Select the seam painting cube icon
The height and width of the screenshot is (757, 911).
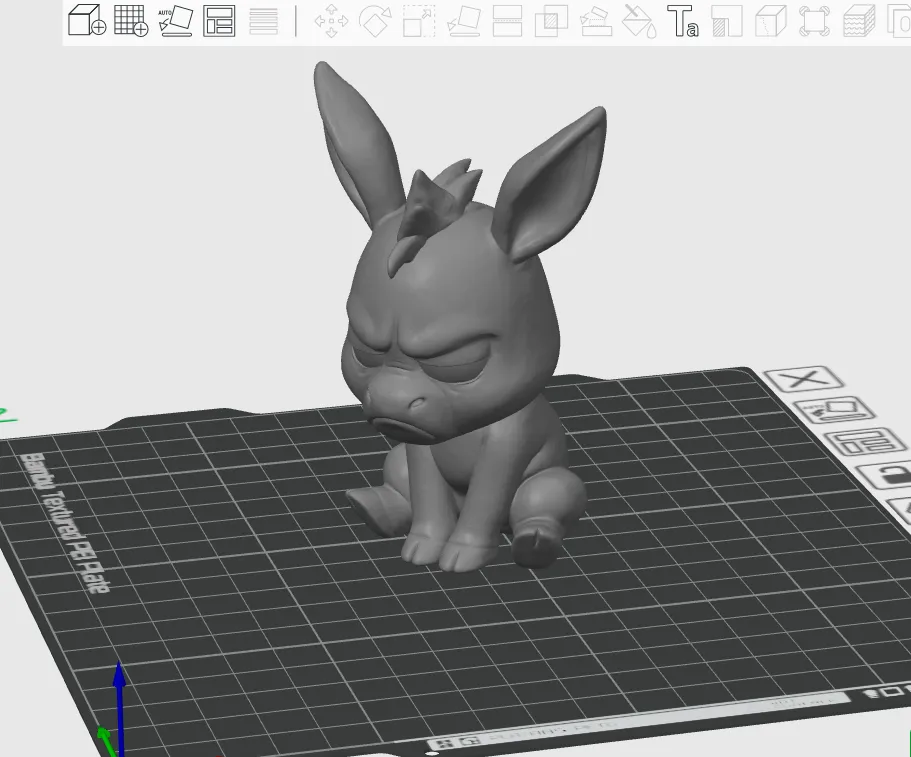770,21
